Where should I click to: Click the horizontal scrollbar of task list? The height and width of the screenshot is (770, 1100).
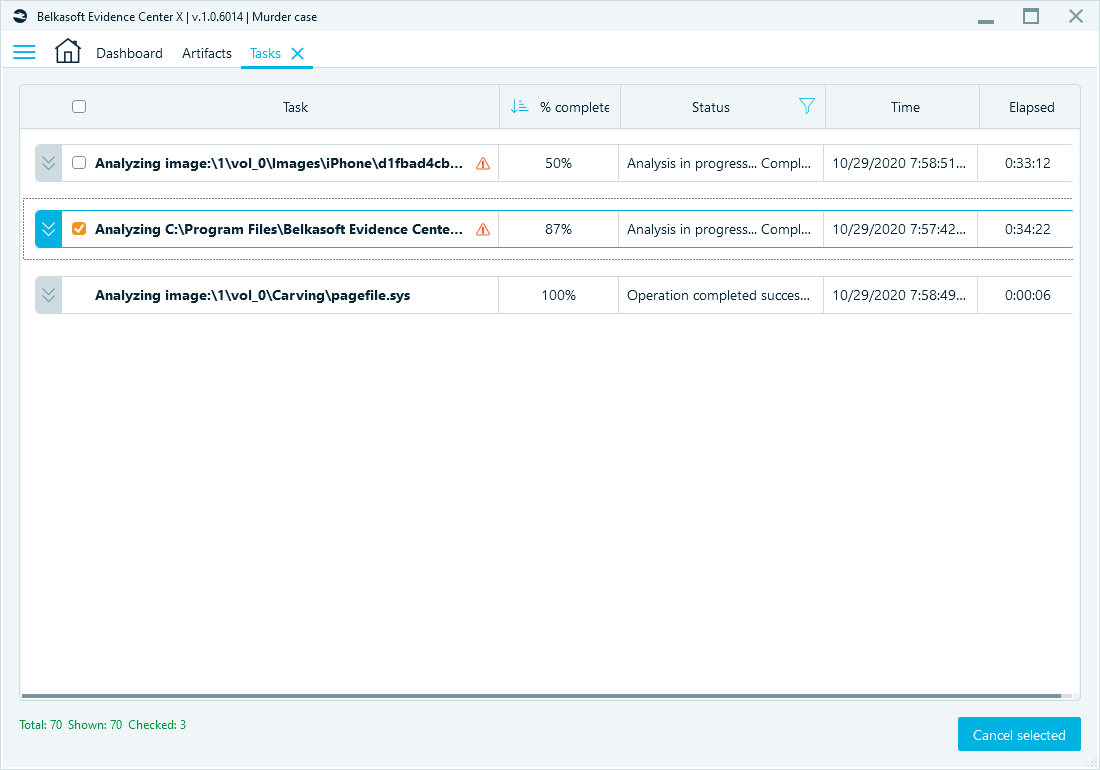coord(541,696)
